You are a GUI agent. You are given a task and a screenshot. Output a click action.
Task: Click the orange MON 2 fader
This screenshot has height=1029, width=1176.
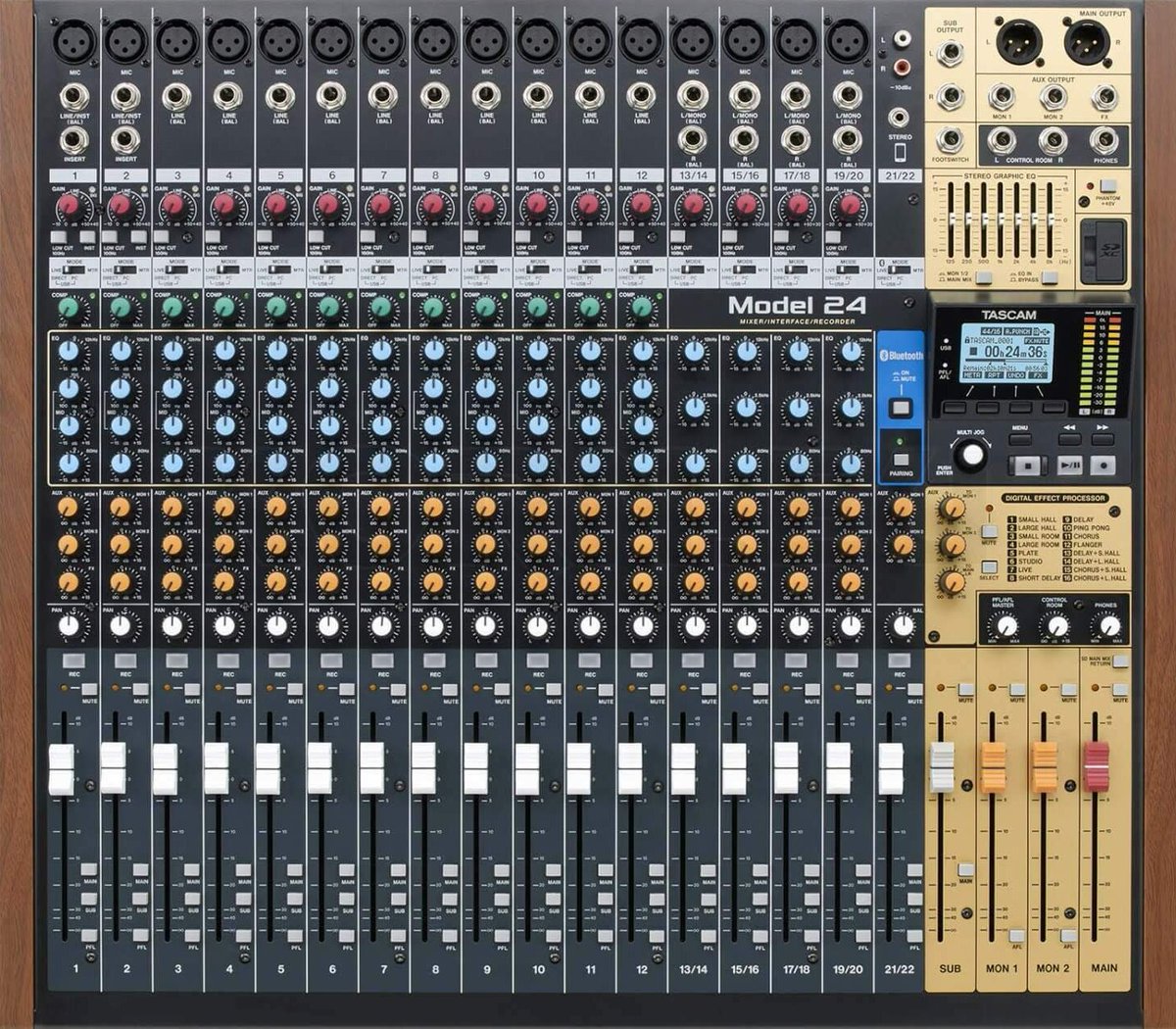1045,766
